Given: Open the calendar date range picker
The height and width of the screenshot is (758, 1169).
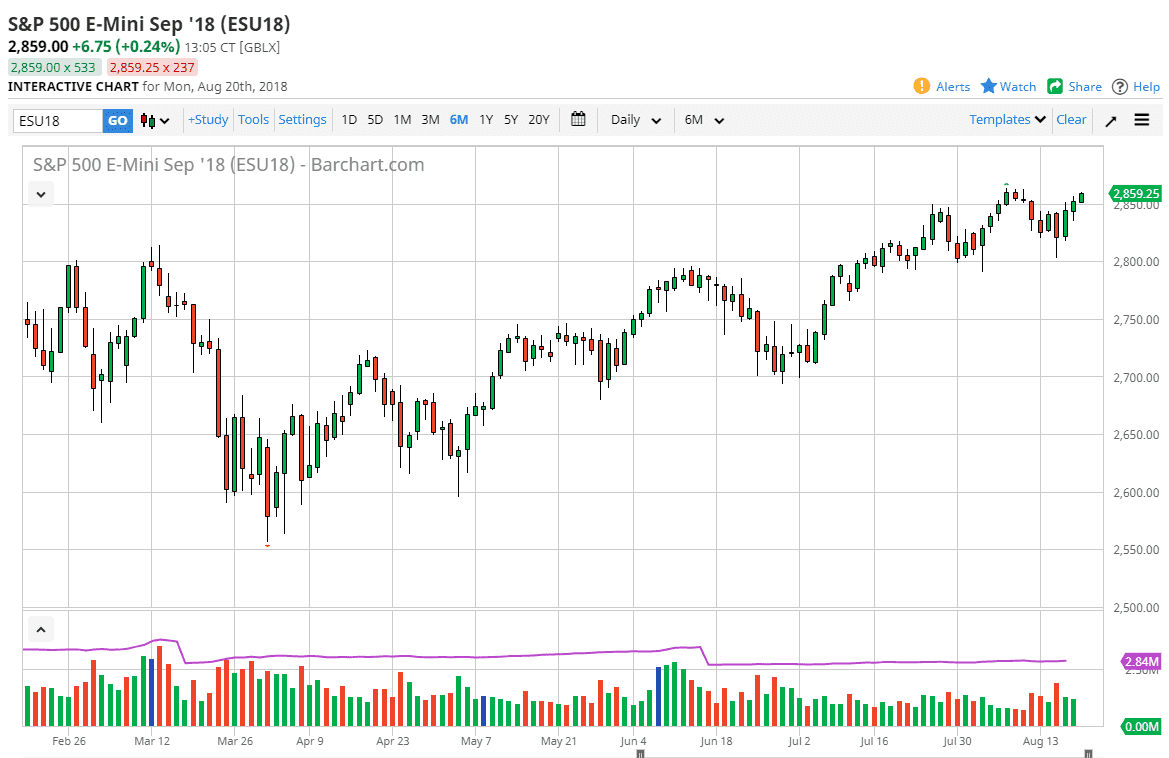Looking at the screenshot, I should click(x=578, y=120).
